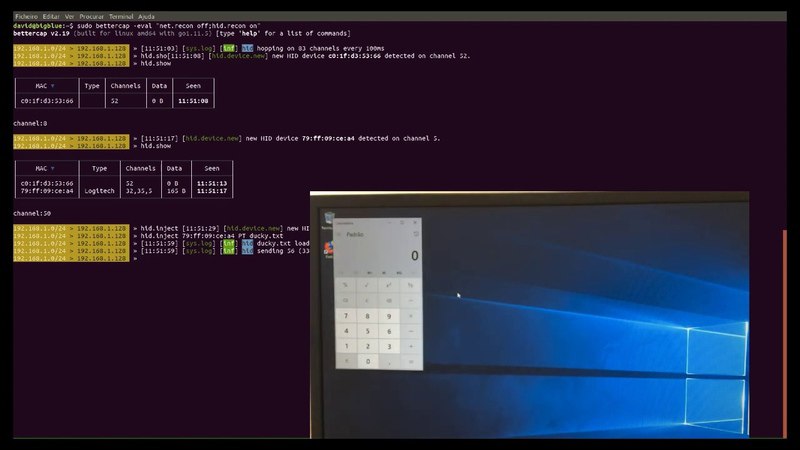
Task: Click calculator digit 7 key
Action: [346, 316]
